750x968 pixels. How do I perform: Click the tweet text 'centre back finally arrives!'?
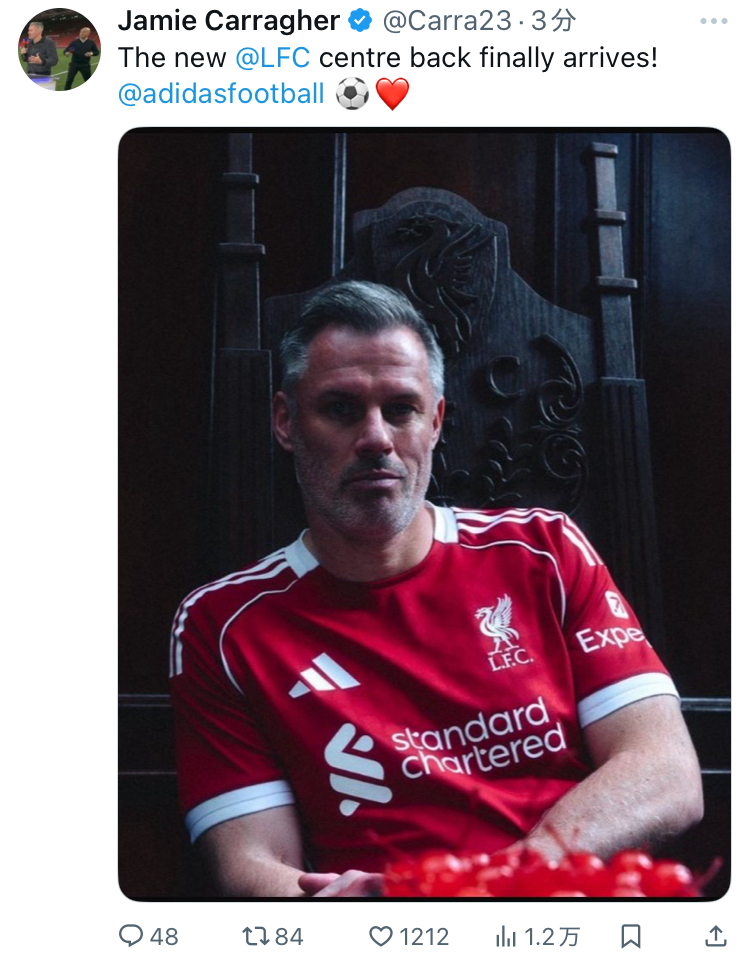coord(488,58)
